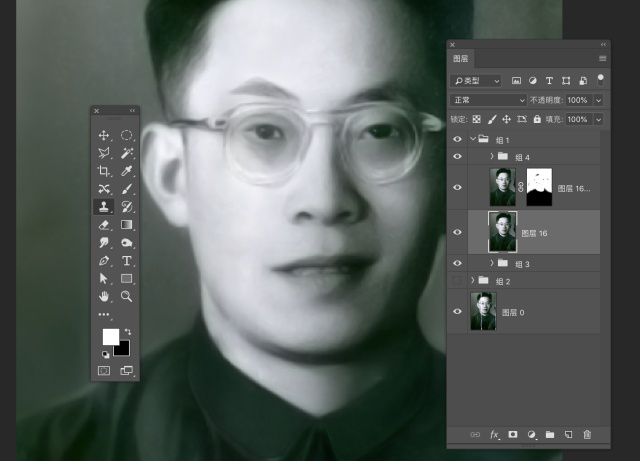Select the Hand tool

pyautogui.click(x=104, y=297)
